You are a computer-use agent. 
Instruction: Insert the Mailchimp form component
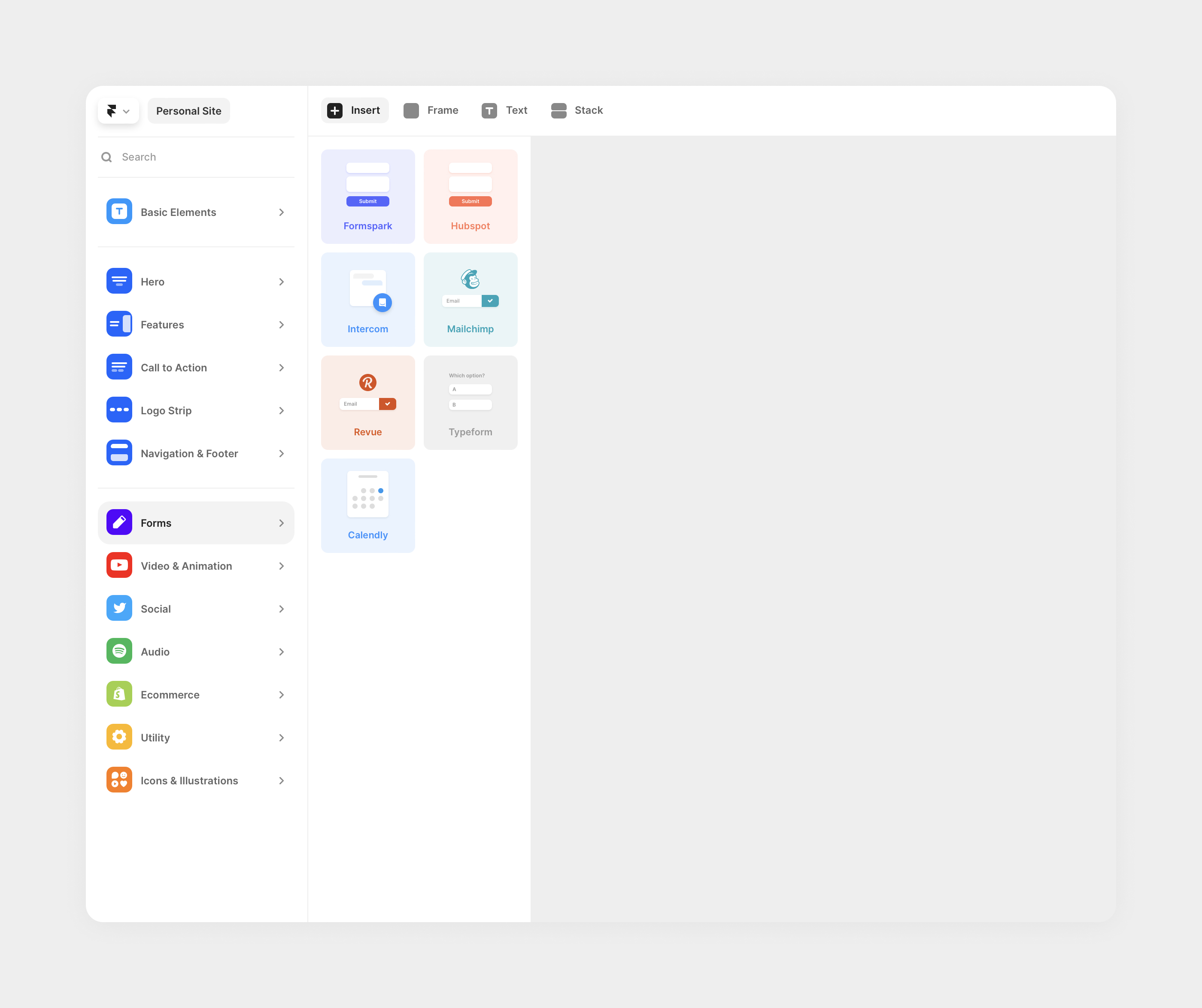tap(470, 299)
